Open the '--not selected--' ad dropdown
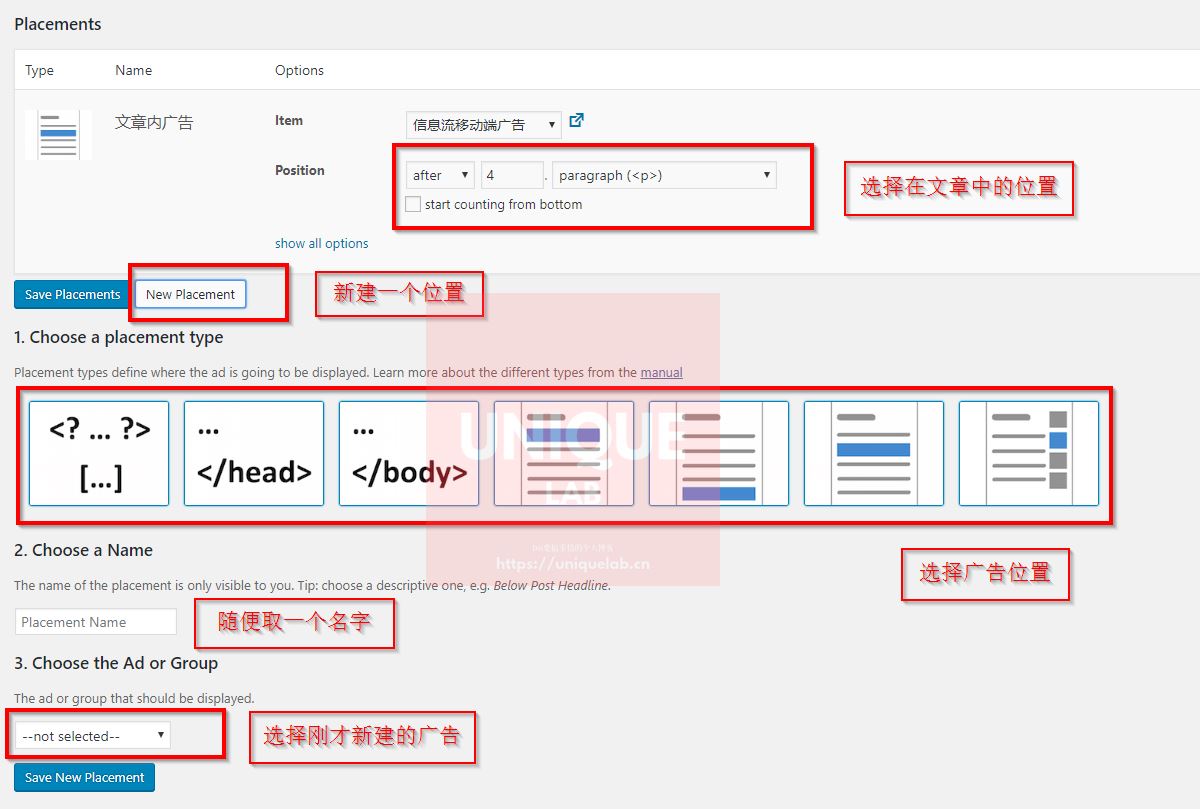The height and width of the screenshot is (809, 1200). click(x=93, y=736)
